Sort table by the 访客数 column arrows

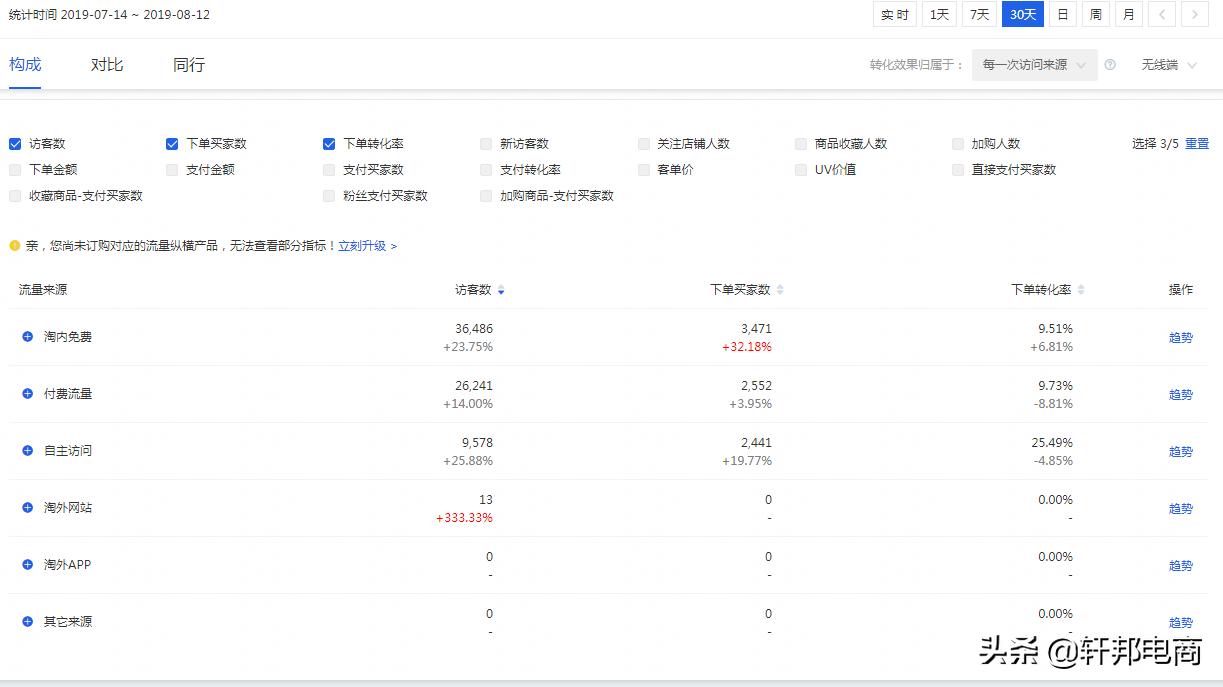coord(501,289)
